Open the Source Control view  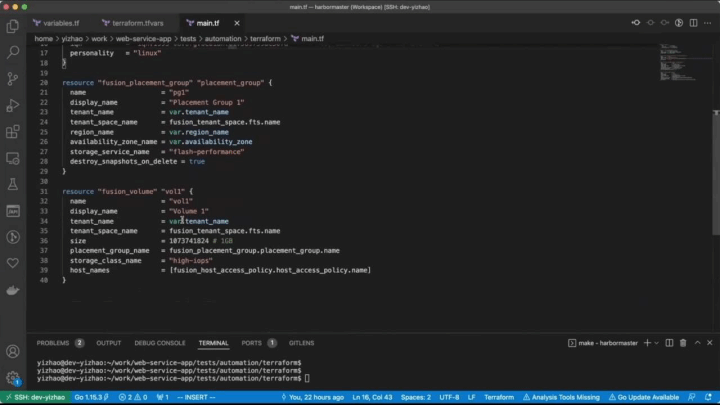[13, 79]
